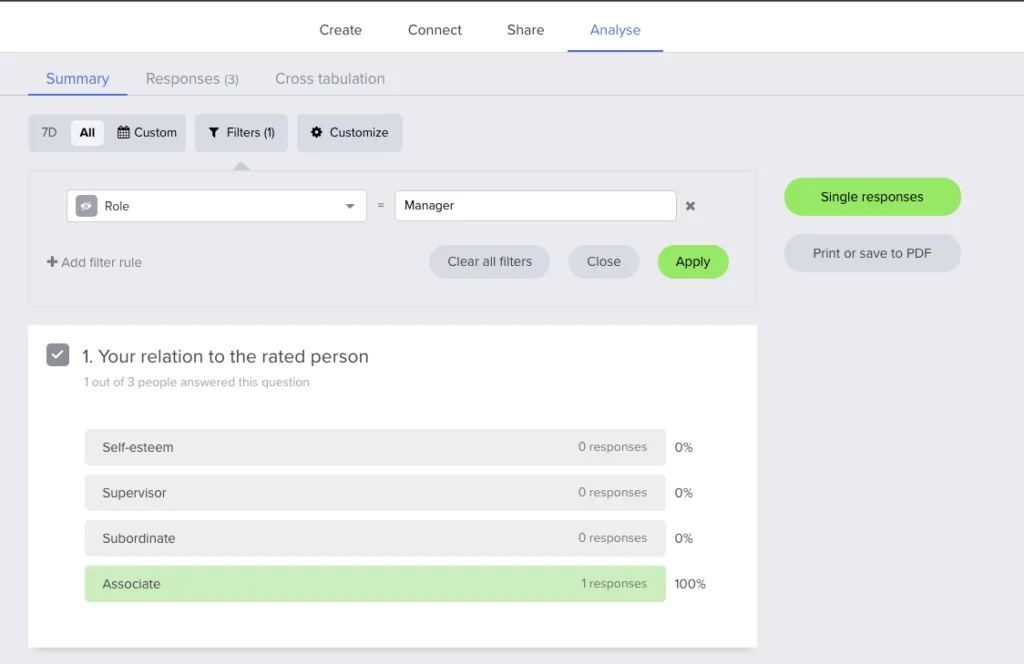Image resolution: width=1024 pixels, height=664 pixels.
Task: Switch to the Responses (3) tab
Action: 192,79
